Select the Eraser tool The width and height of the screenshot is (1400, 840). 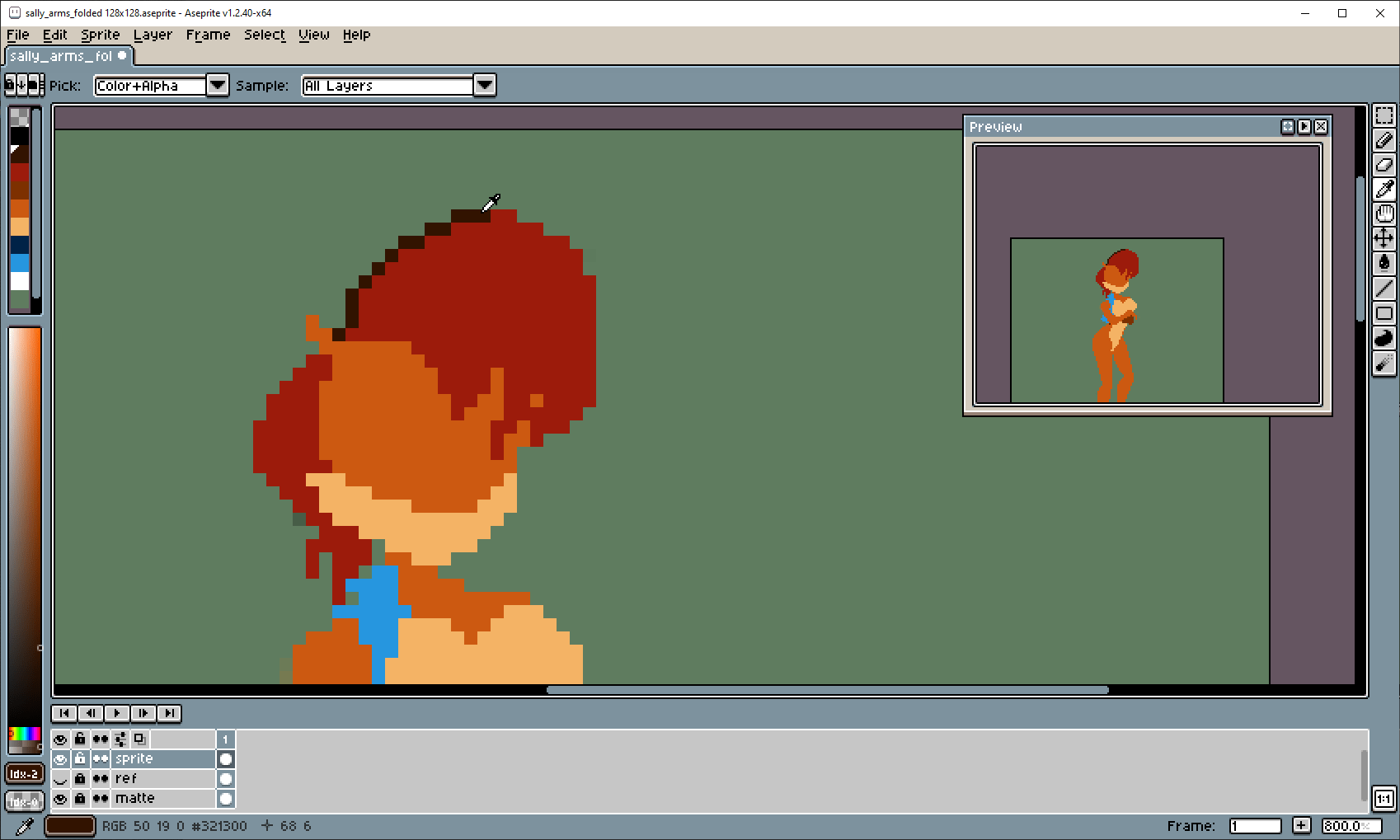click(x=1384, y=165)
